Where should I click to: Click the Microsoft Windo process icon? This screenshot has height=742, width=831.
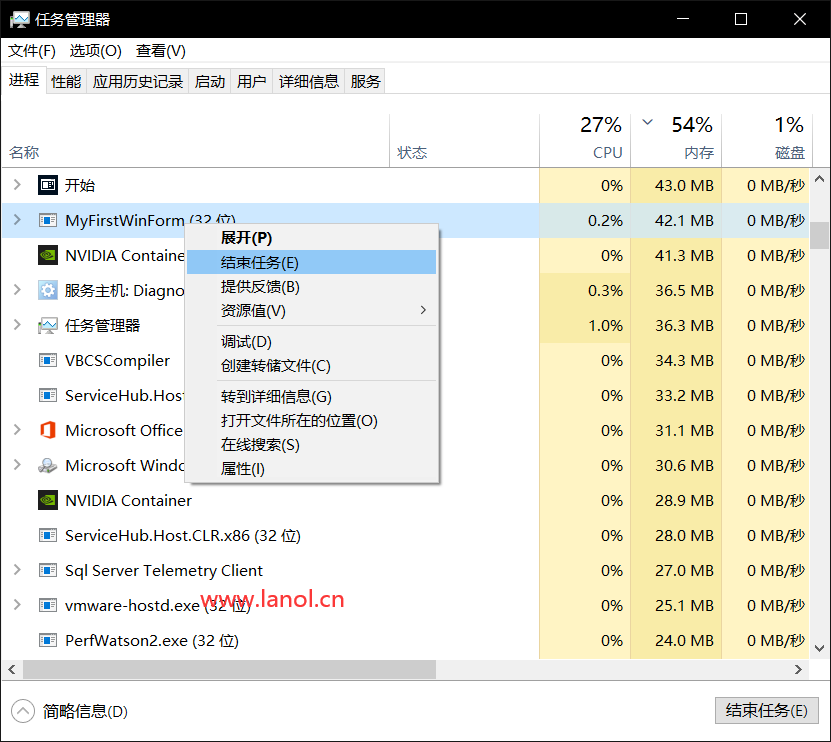48,465
